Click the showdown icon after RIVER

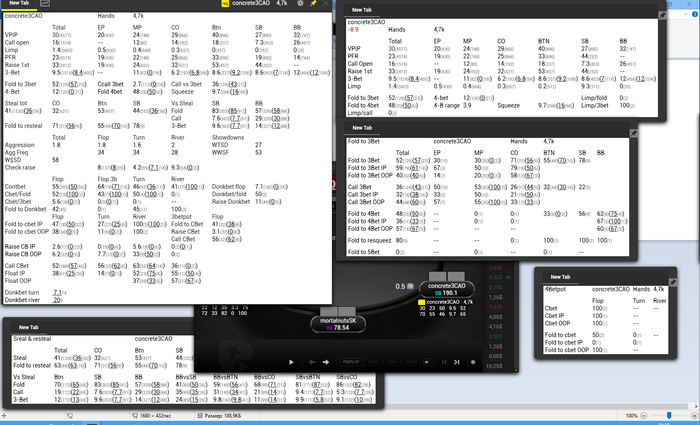click(426, 362)
